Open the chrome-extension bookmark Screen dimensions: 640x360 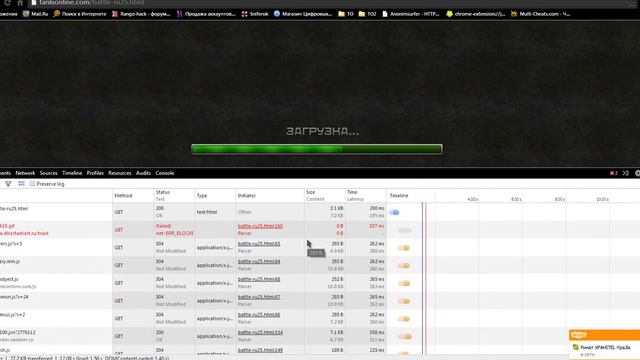(x=476, y=13)
